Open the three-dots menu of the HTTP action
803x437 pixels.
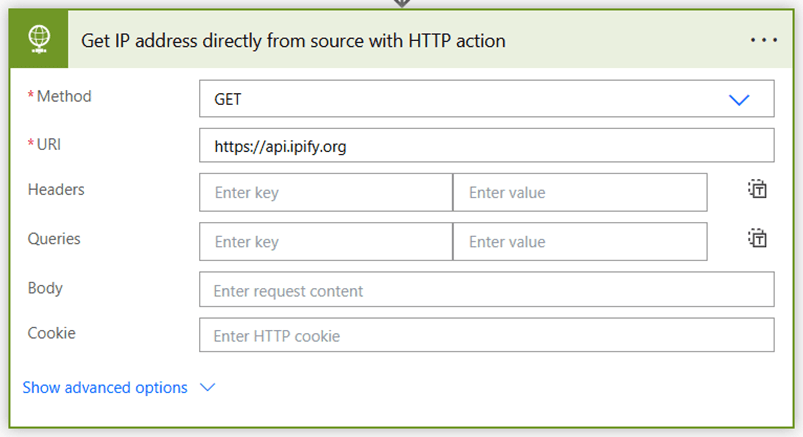point(763,40)
